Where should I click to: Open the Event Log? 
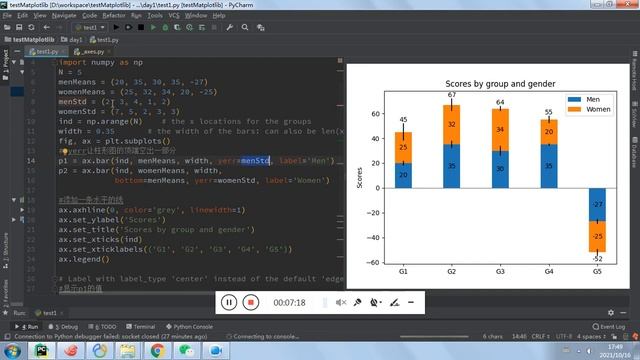[609, 327]
